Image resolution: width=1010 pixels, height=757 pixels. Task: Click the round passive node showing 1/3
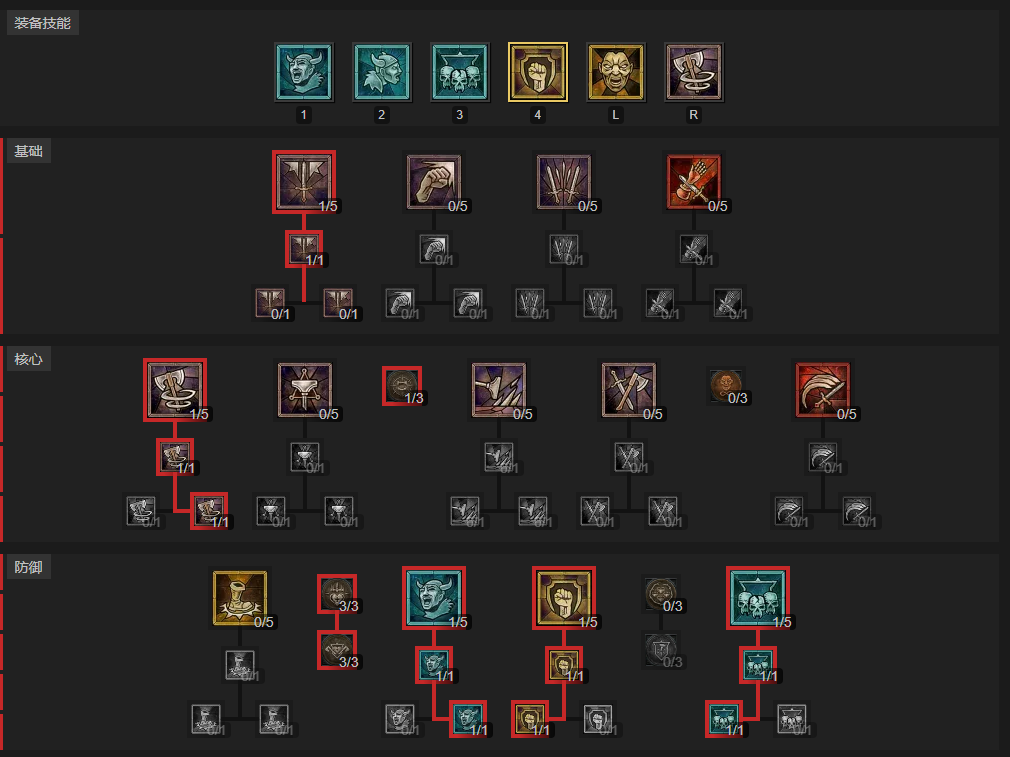point(402,386)
